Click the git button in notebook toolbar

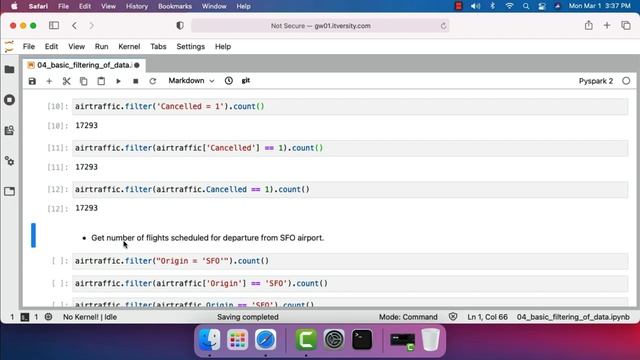246,80
